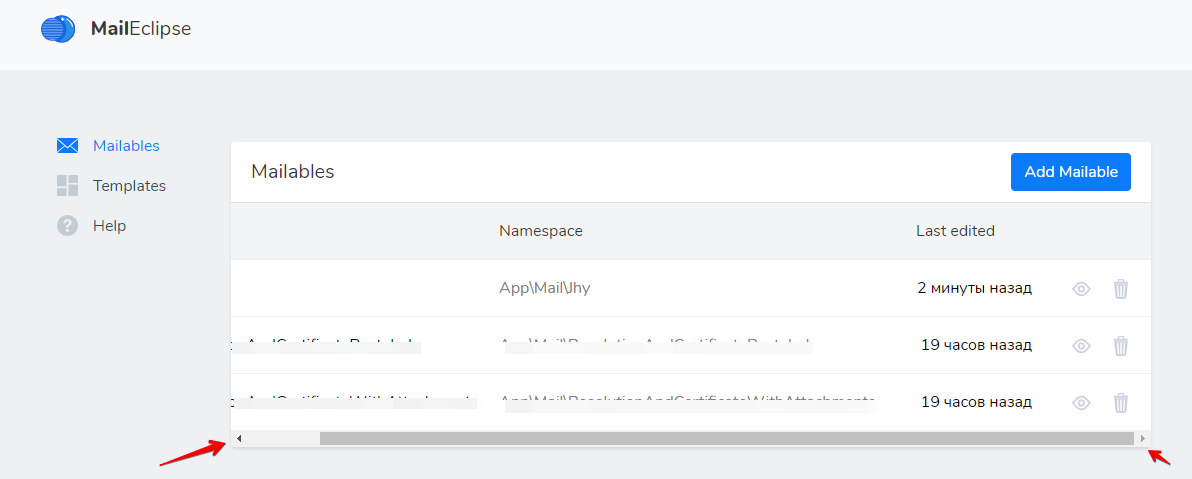This screenshot has width=1192, height=479.
Task: Click the question mark Help icon
Action: tap(68, 226)
